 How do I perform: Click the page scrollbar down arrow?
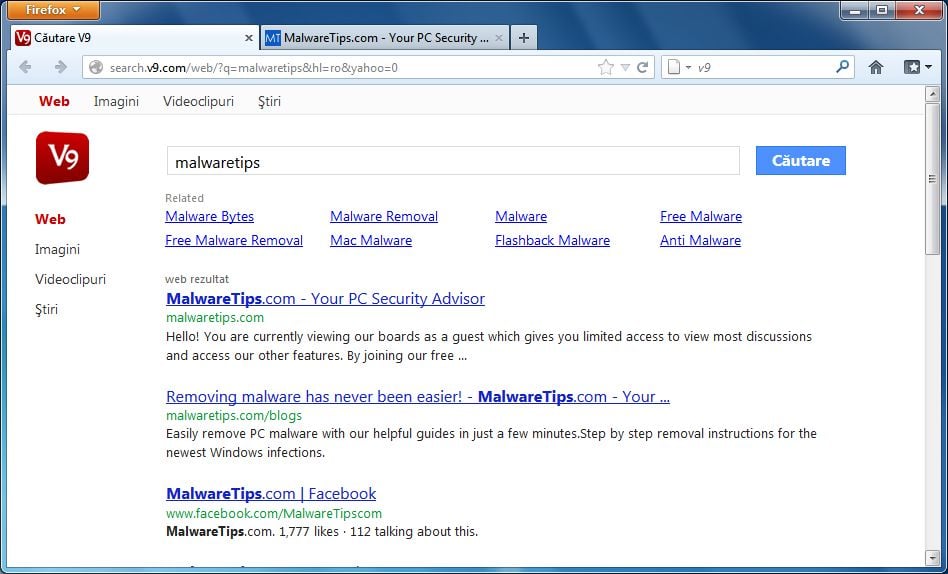(932, 557)
